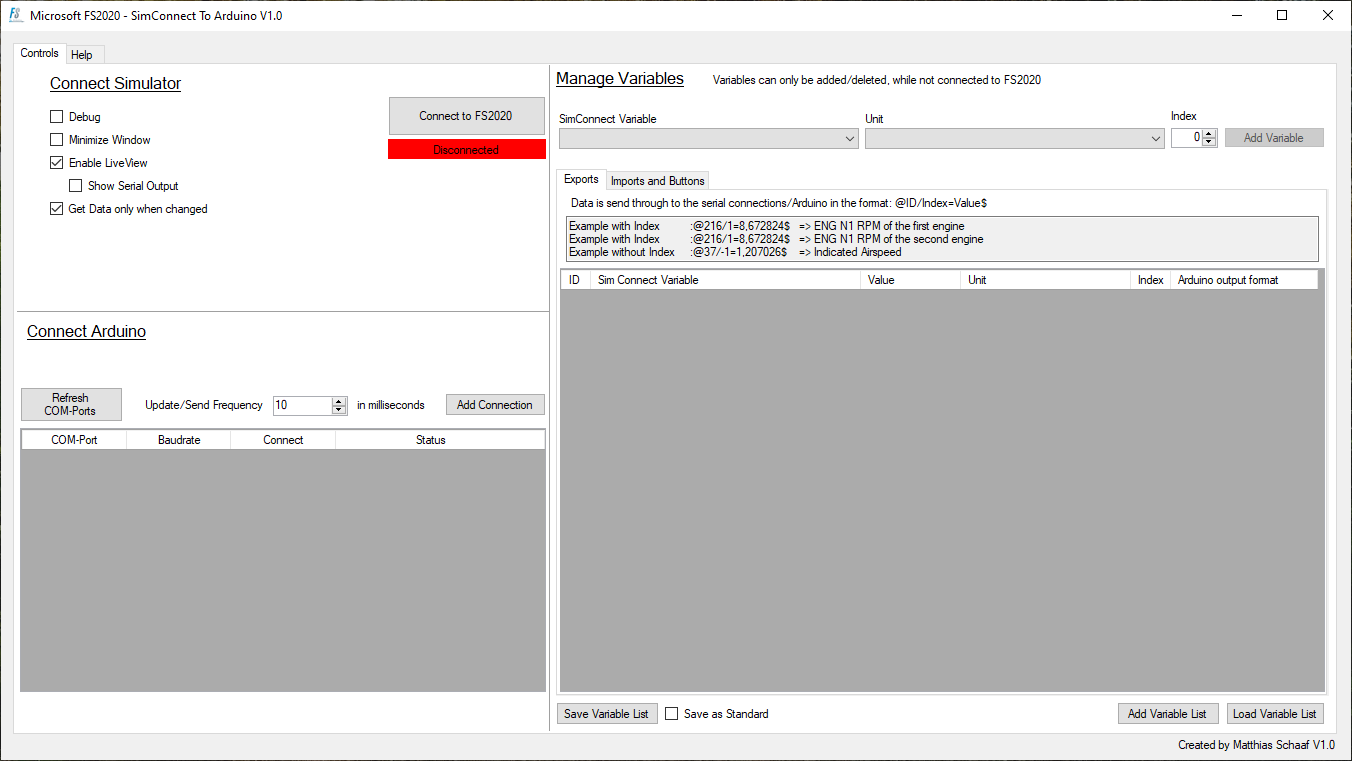Viewport: 1352px width, 761px height.
Task: Click the 'in milliseconds' label
Action: (391, 405)
